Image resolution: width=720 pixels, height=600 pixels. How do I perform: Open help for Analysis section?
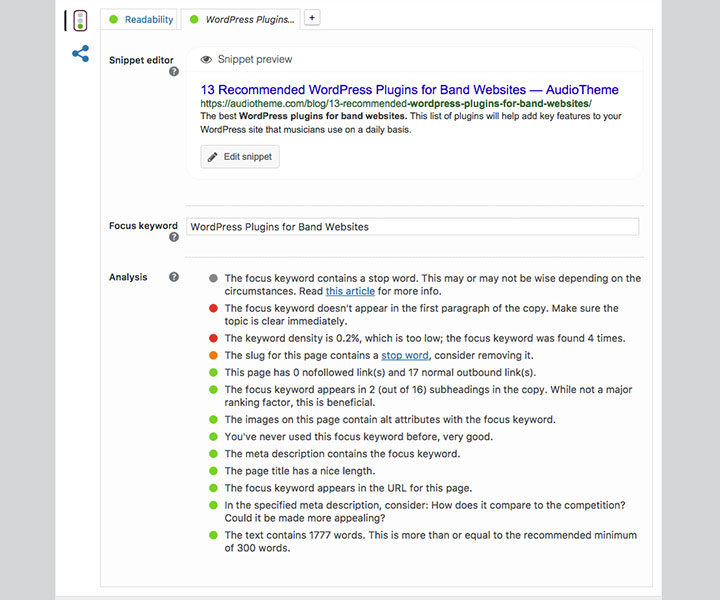click(174, 277)
